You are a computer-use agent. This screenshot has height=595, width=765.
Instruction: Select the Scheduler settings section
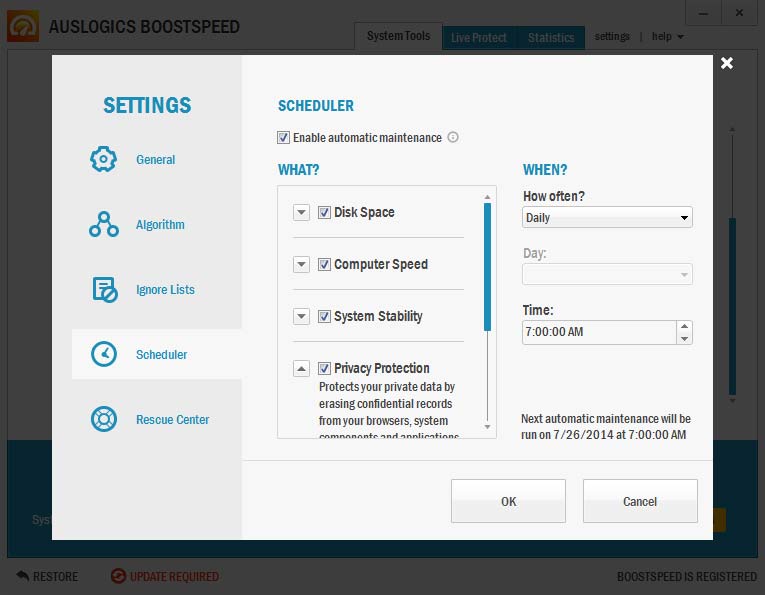(157, 354)
